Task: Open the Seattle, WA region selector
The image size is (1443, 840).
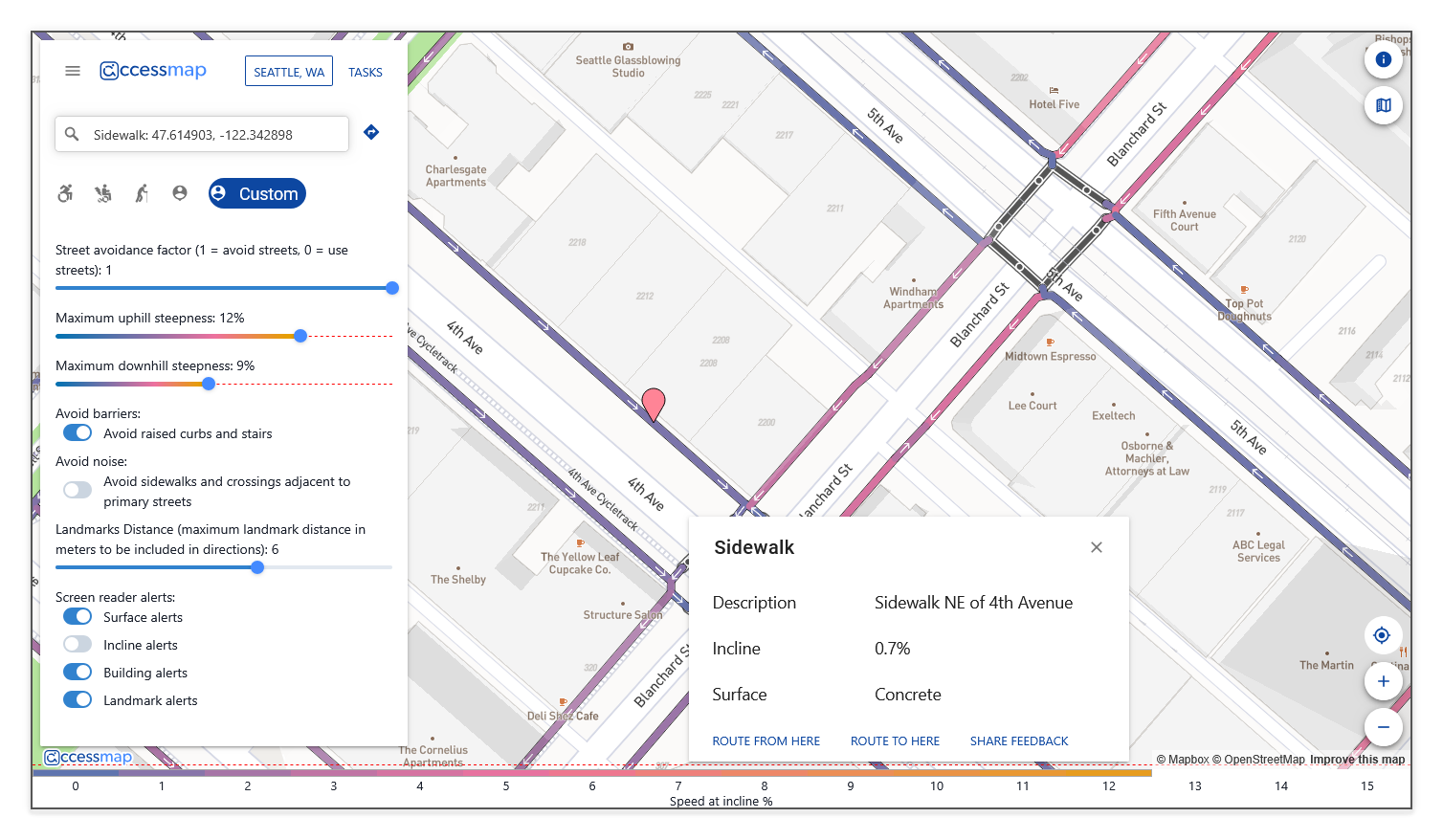Action: click(x=289, y=72)
